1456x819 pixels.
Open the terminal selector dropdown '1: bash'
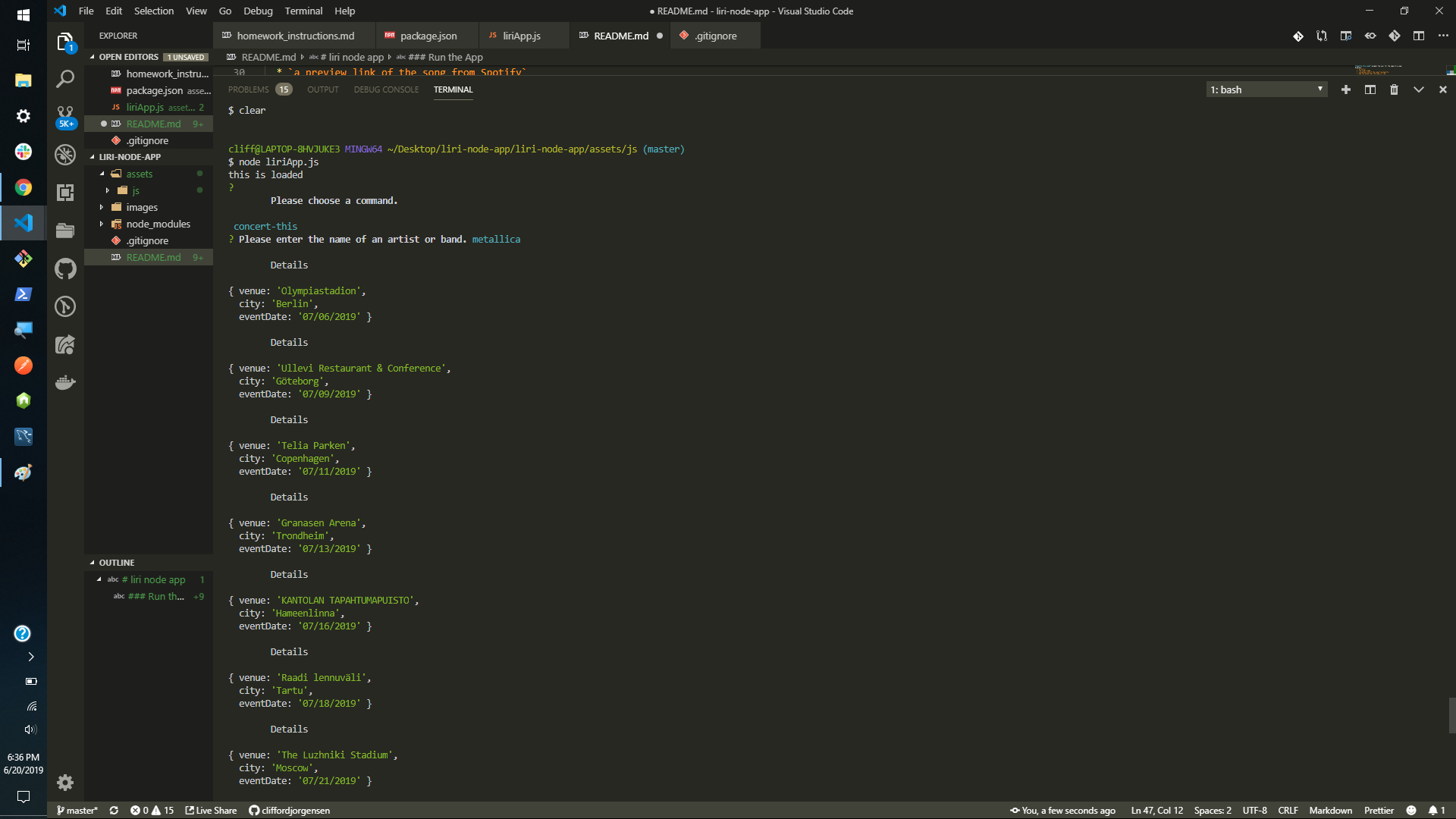pos(1266,89)
